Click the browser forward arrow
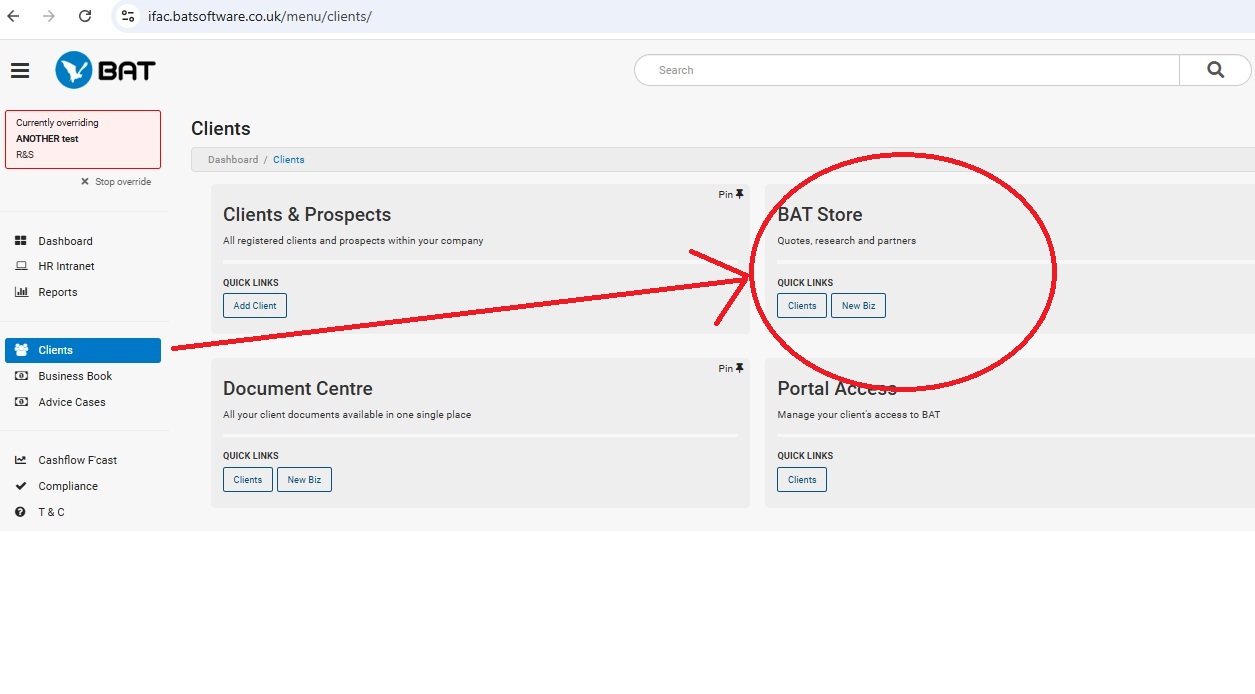 pos(49,16)
